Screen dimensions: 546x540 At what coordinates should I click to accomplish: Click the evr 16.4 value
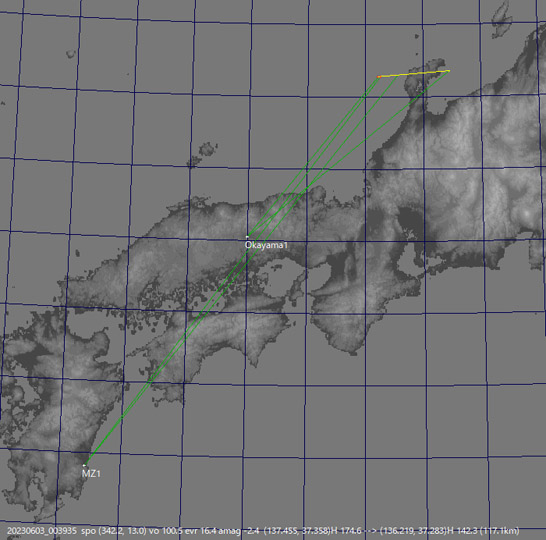tap(200, 531)
